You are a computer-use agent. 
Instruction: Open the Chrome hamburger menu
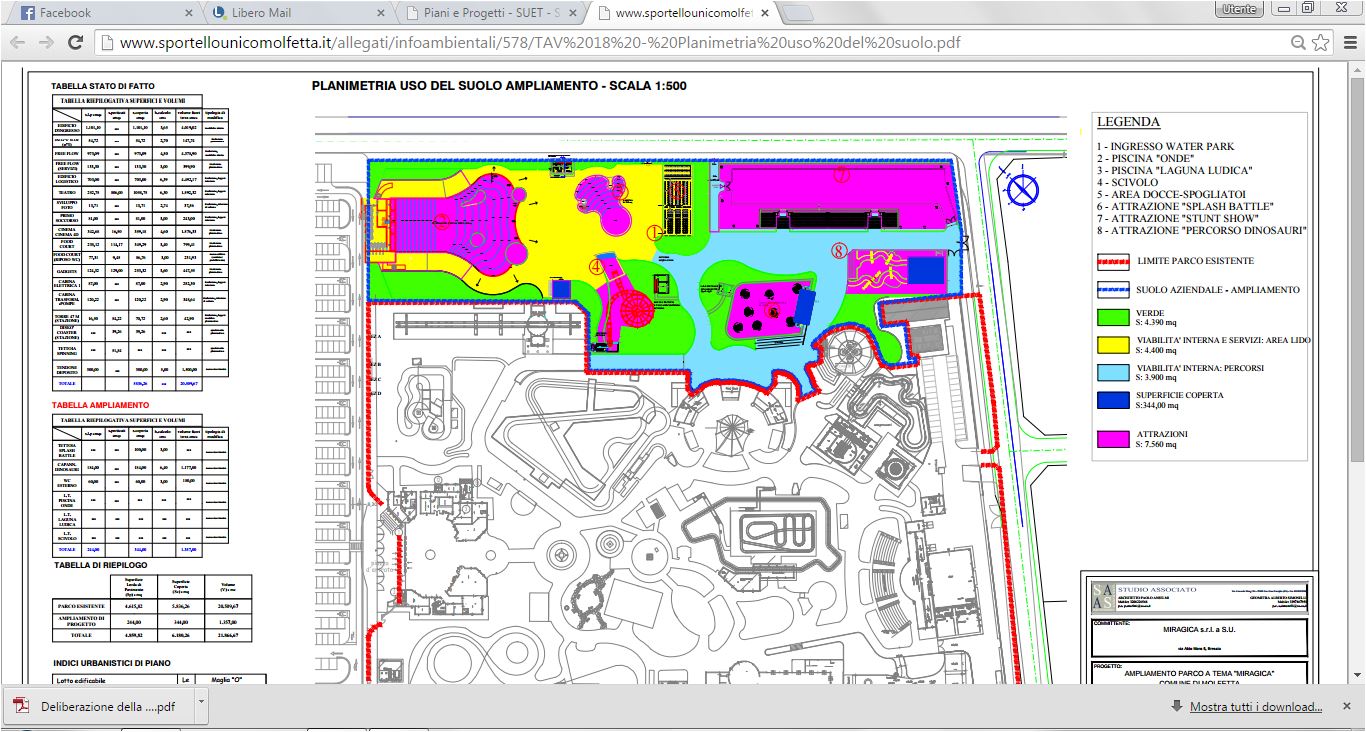[x=1348, y=43]
